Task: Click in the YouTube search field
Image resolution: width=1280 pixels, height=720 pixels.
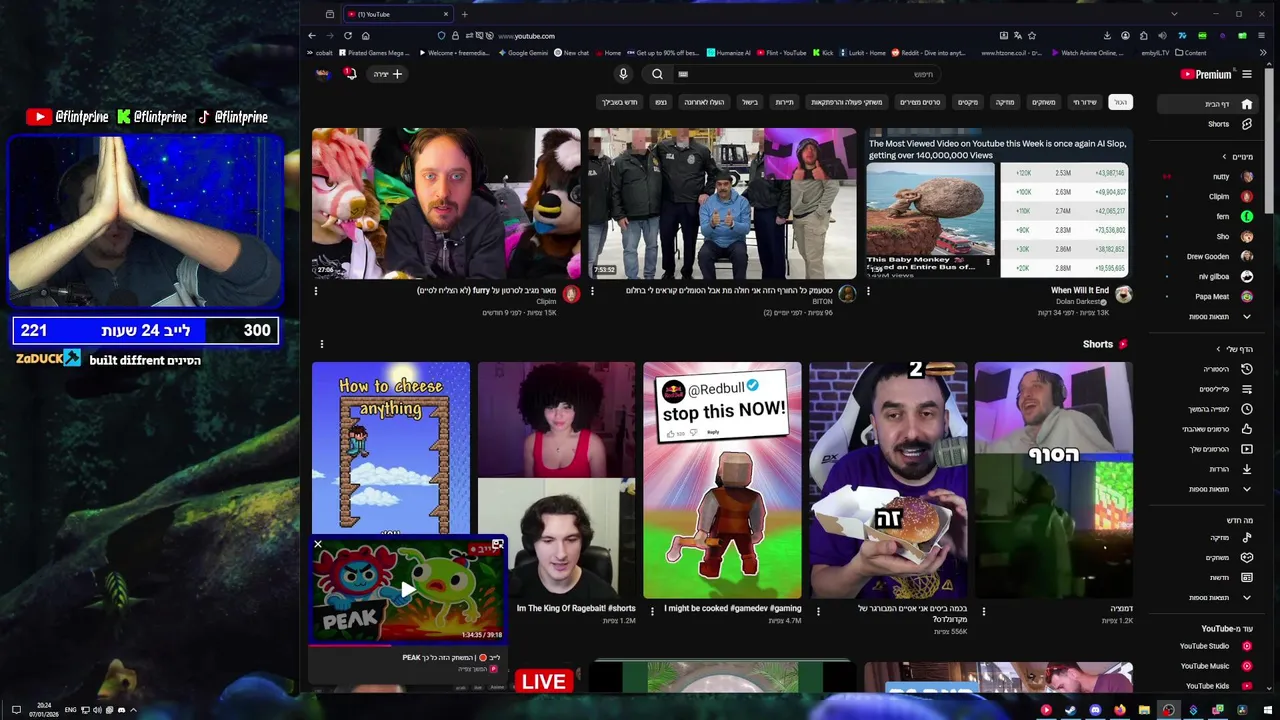Action: (805, 74)
